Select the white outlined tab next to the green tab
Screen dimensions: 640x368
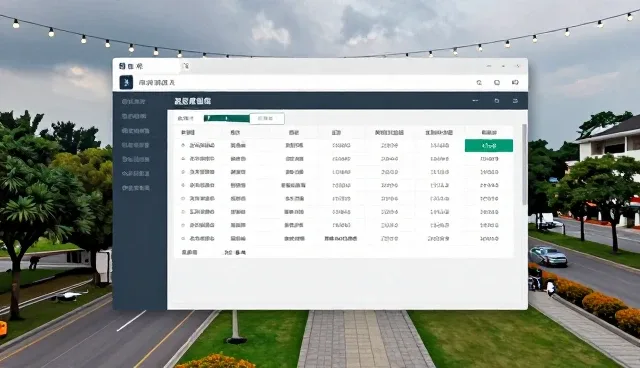click(267, 118)
